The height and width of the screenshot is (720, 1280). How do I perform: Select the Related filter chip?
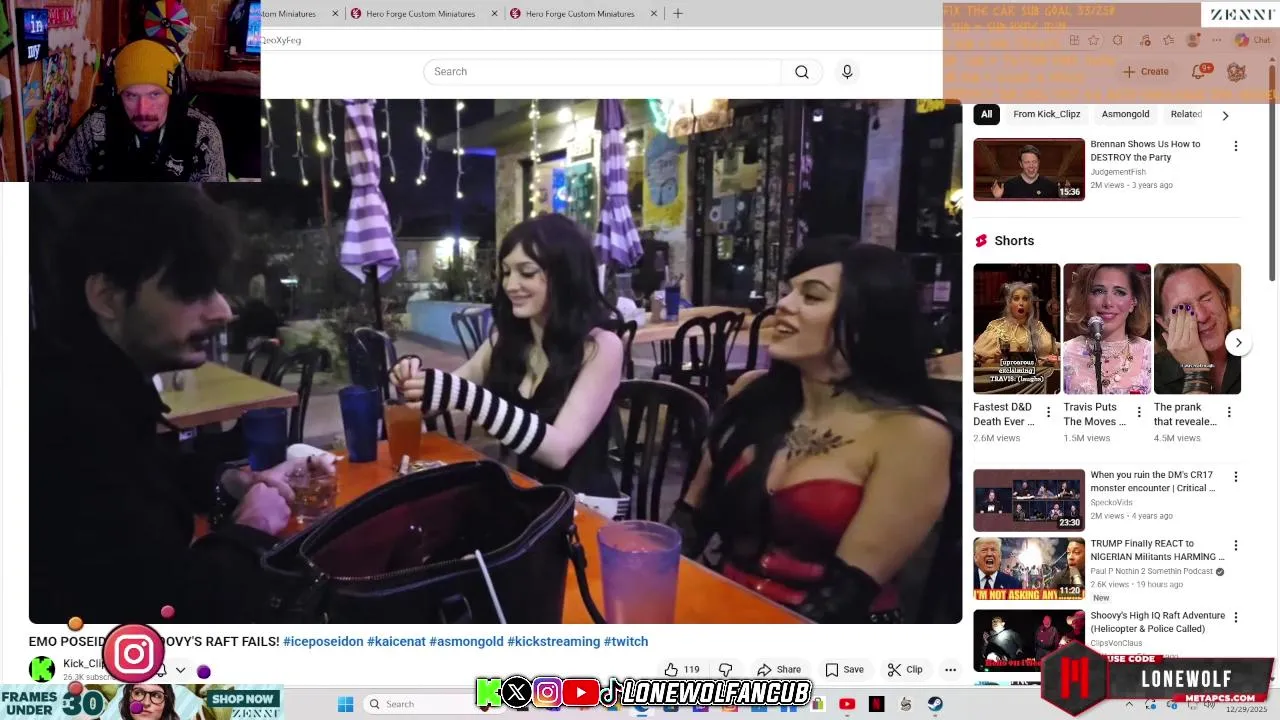pos(1186,114)
